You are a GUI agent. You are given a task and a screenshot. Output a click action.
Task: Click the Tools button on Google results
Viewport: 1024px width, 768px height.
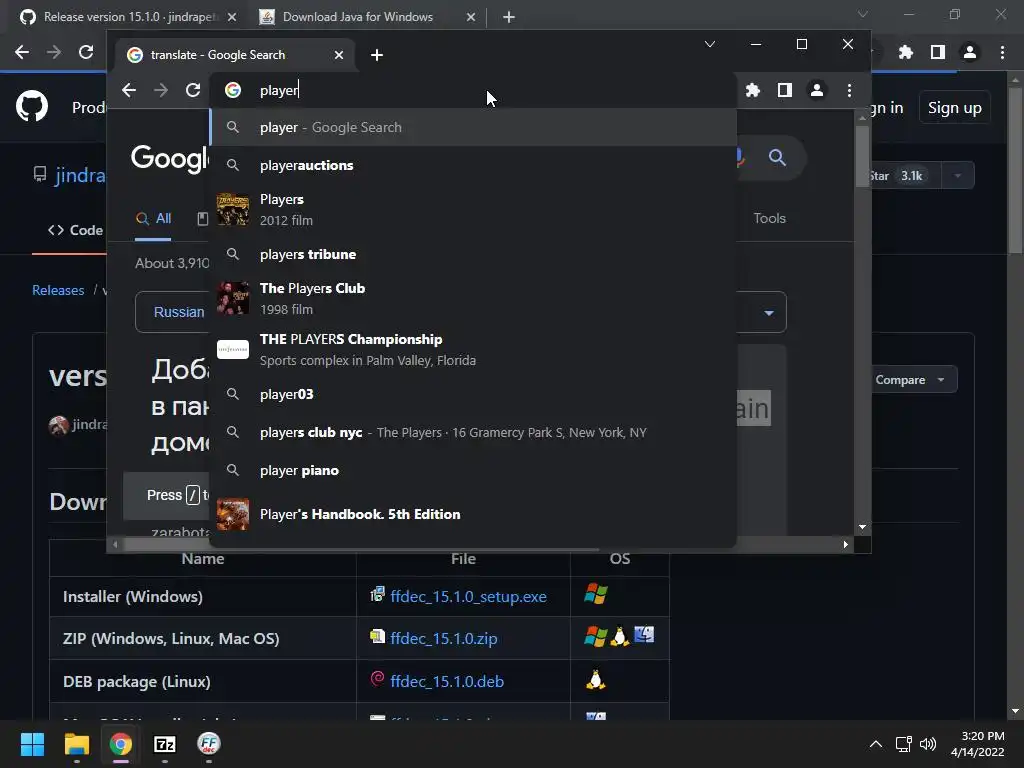coord(769,218)
